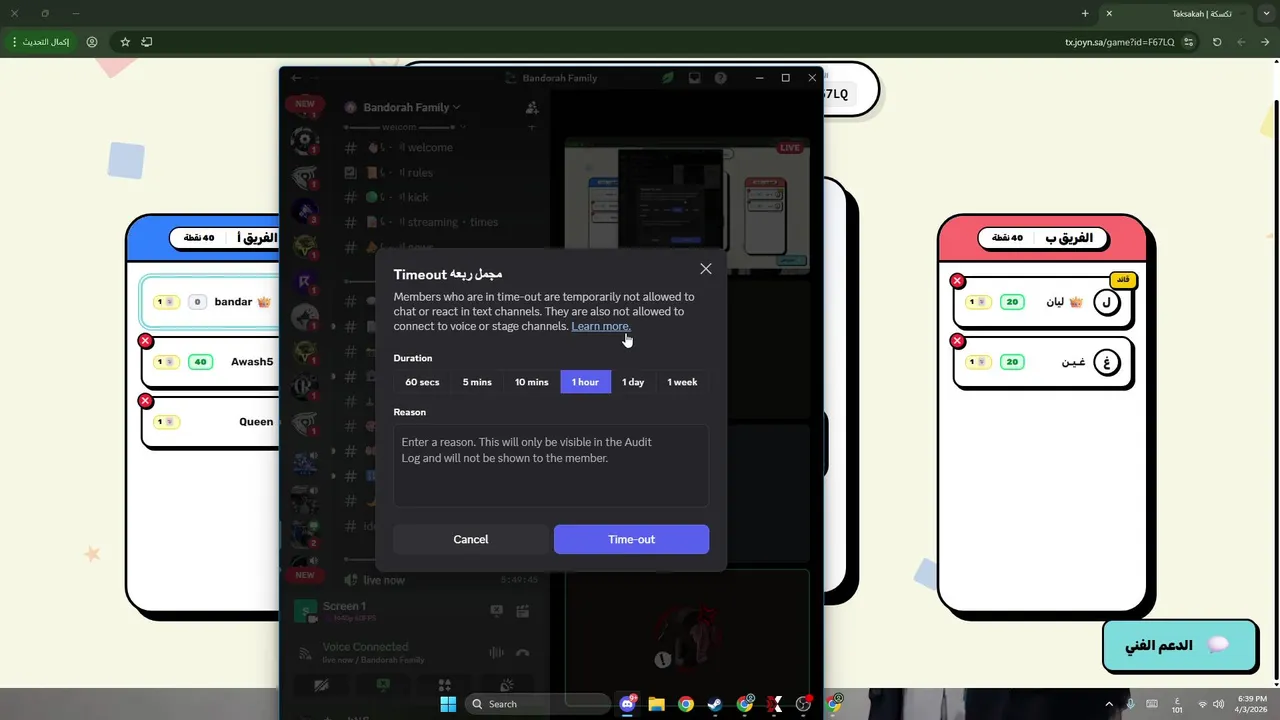
Task: Select the 1 day duration
Action: tap(633, 382)
